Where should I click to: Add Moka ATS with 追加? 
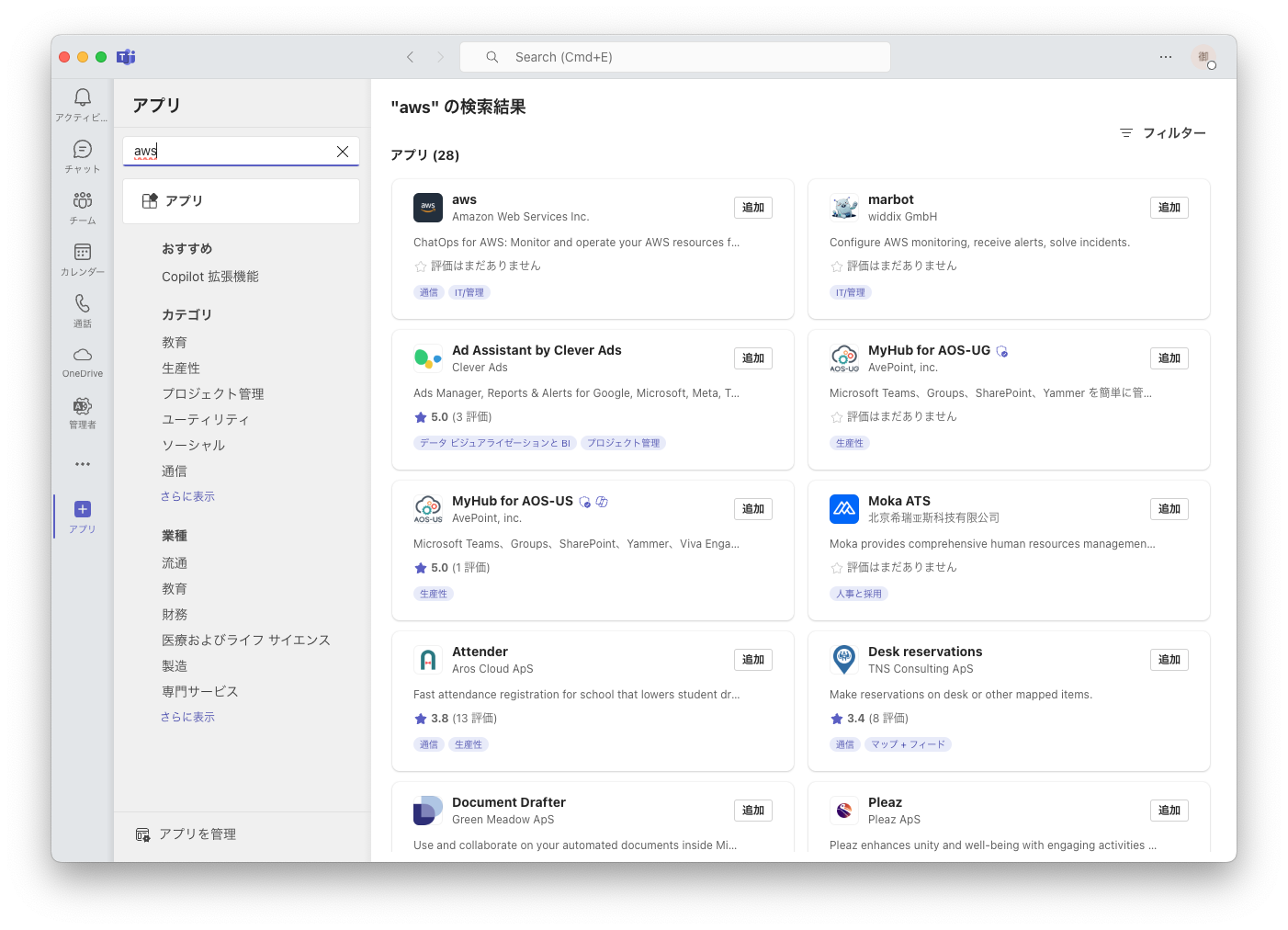coord(1169,509)
